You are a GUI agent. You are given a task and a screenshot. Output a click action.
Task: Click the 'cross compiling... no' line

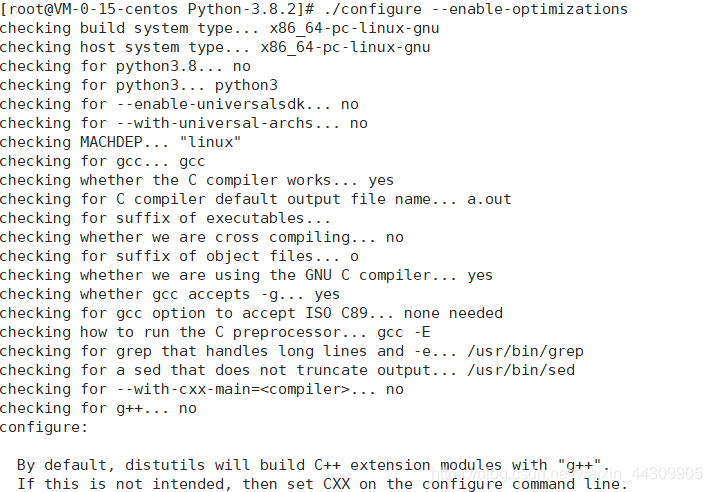pyautogui.click(x=202, y=237)
